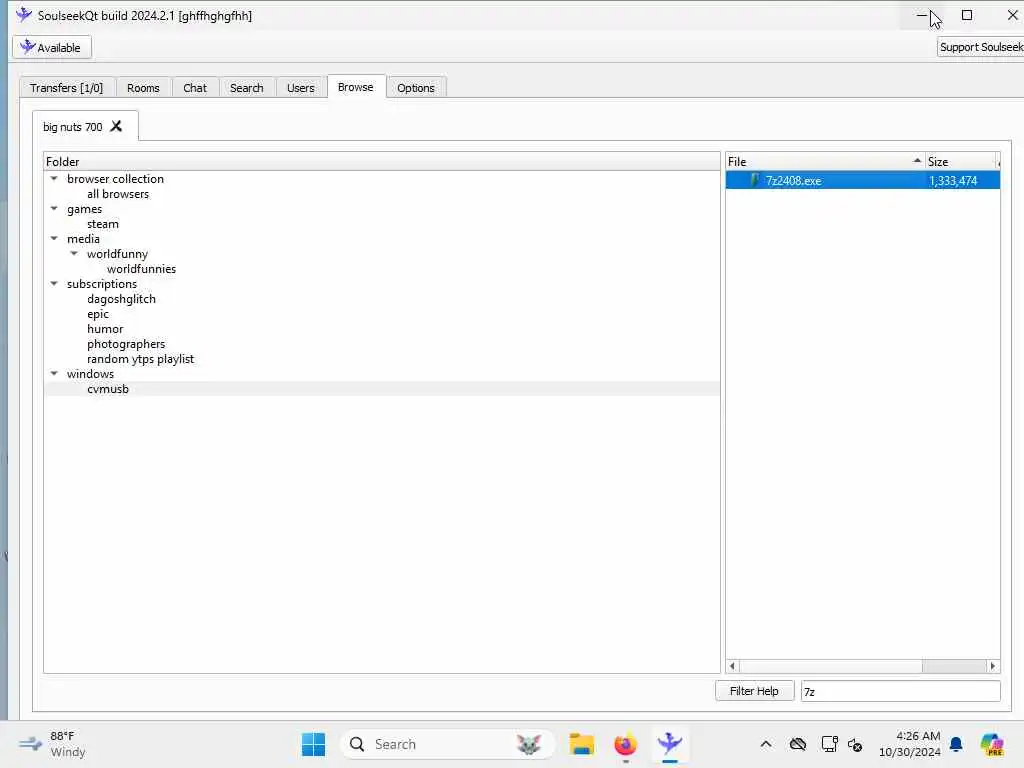Click the filter input containing '7z'
Viewport: 1024px width, 768px height.
pyautogui.click(x=900, y=691)
